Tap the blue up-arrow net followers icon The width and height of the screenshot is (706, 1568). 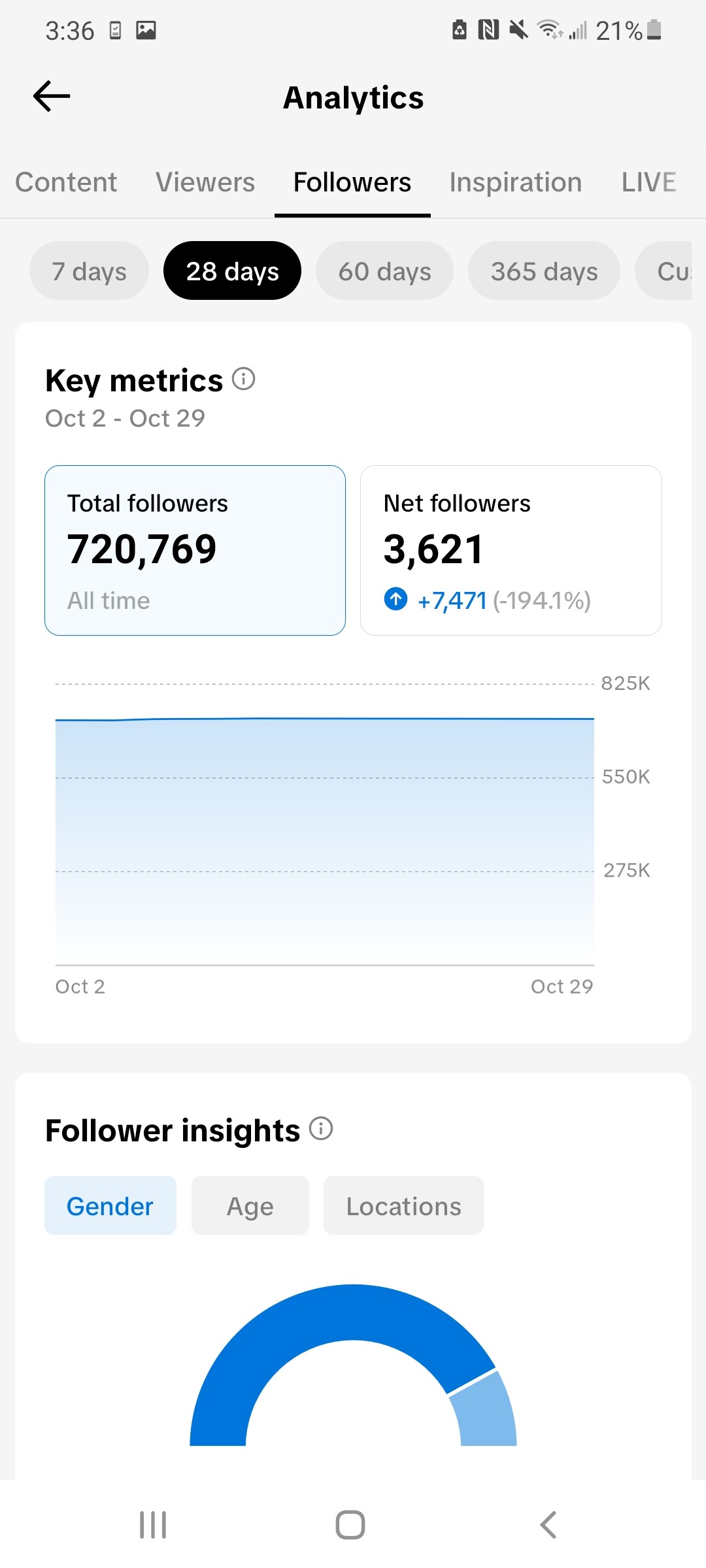(x=395, y=599)
